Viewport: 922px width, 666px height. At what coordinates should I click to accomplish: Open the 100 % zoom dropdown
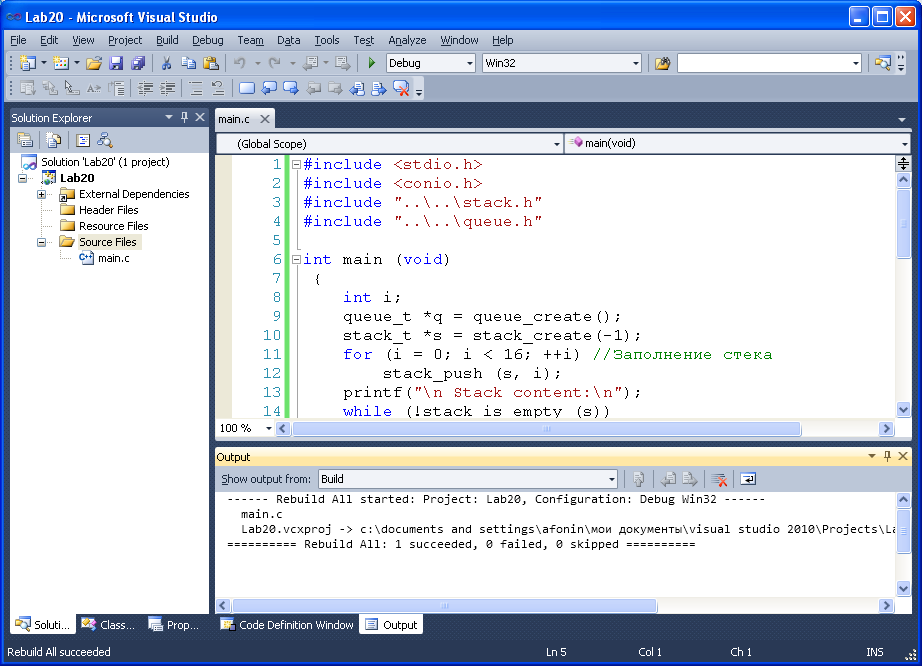[269, 429]
